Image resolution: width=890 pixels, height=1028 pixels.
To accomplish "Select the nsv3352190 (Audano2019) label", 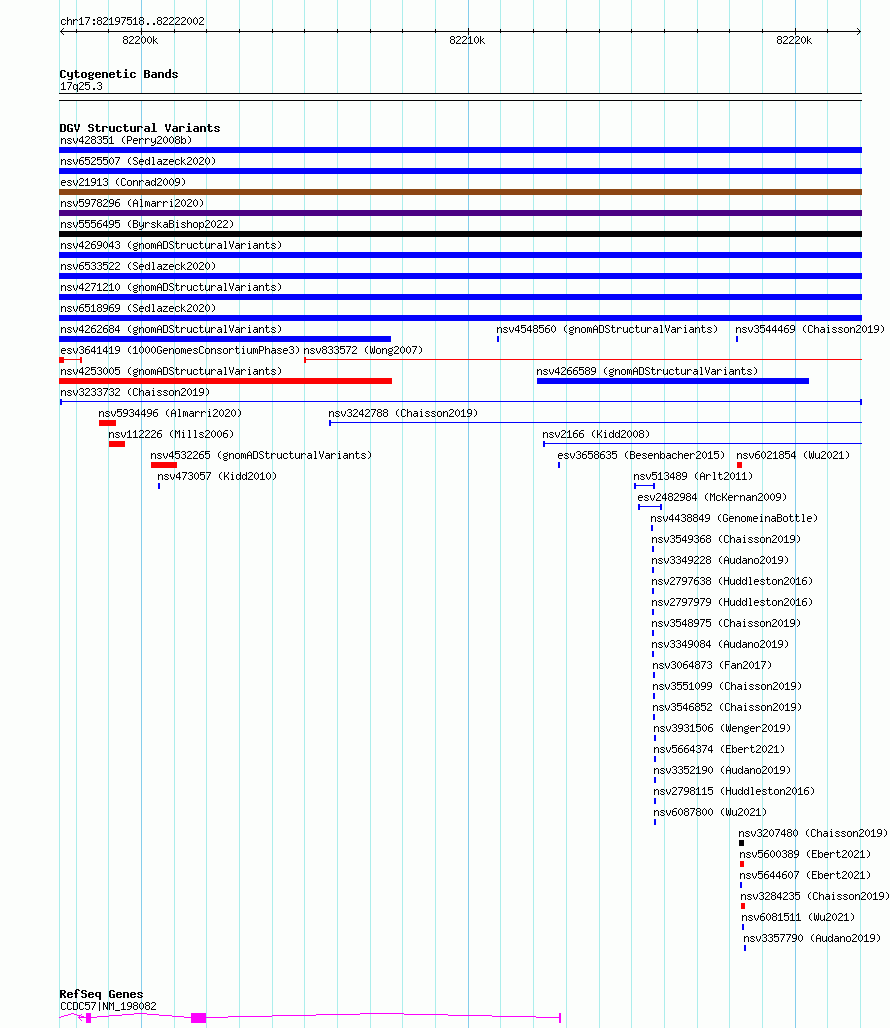I will point(722,770).
